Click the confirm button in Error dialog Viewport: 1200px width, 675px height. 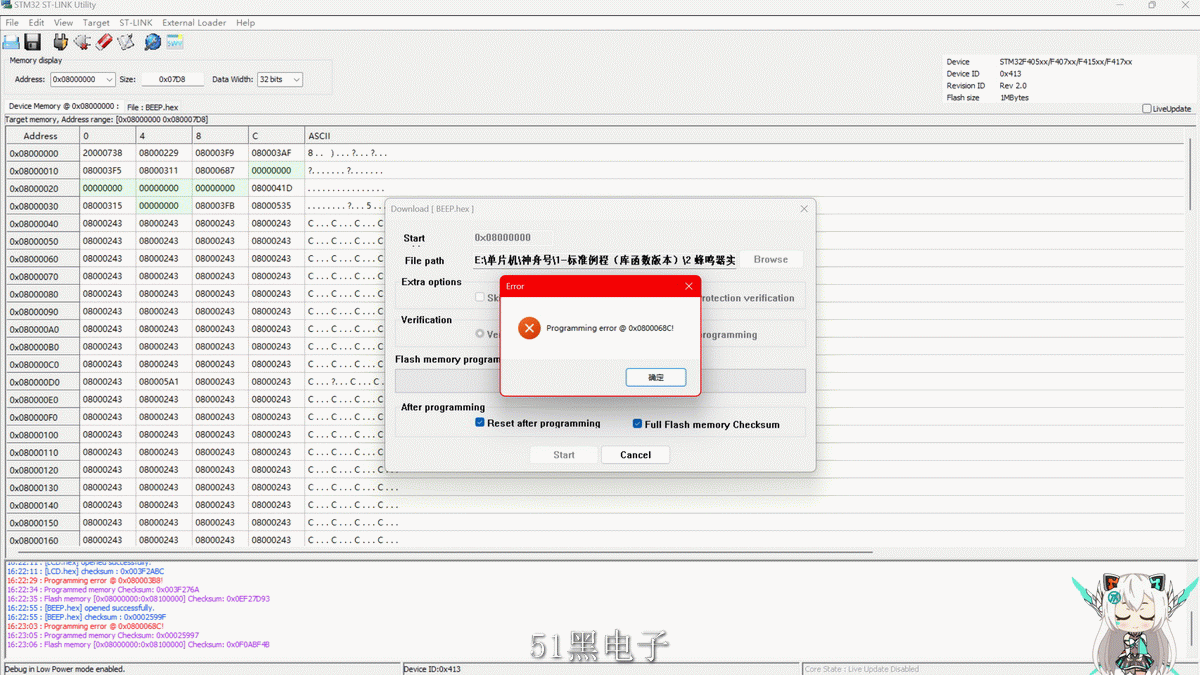[656, 377]
